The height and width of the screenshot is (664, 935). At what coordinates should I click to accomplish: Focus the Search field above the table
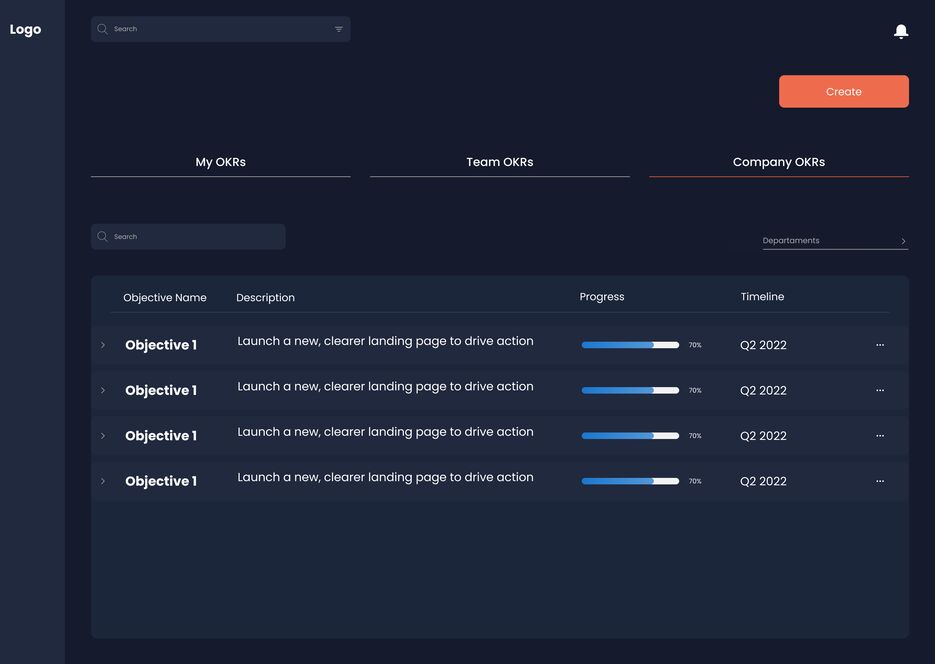188,237
